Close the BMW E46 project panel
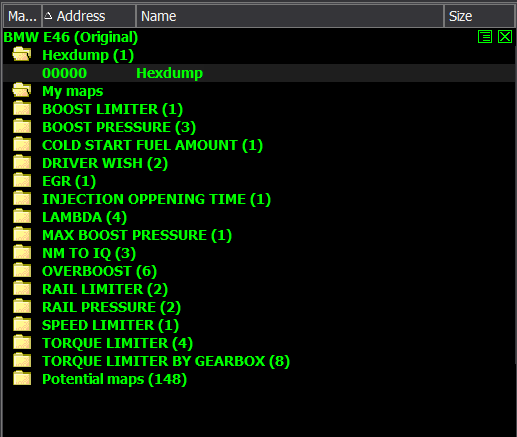 pyautogui.click(x=505, y=37)
